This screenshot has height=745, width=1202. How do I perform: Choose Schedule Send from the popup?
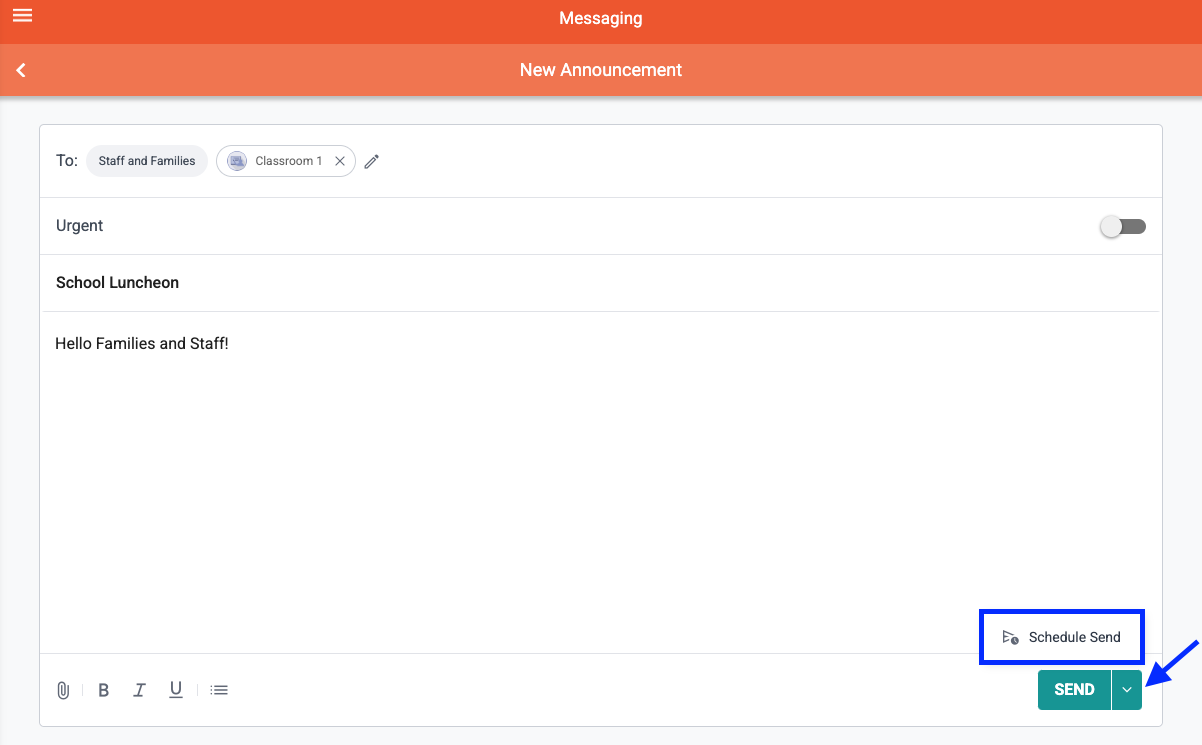point(1074,637)
